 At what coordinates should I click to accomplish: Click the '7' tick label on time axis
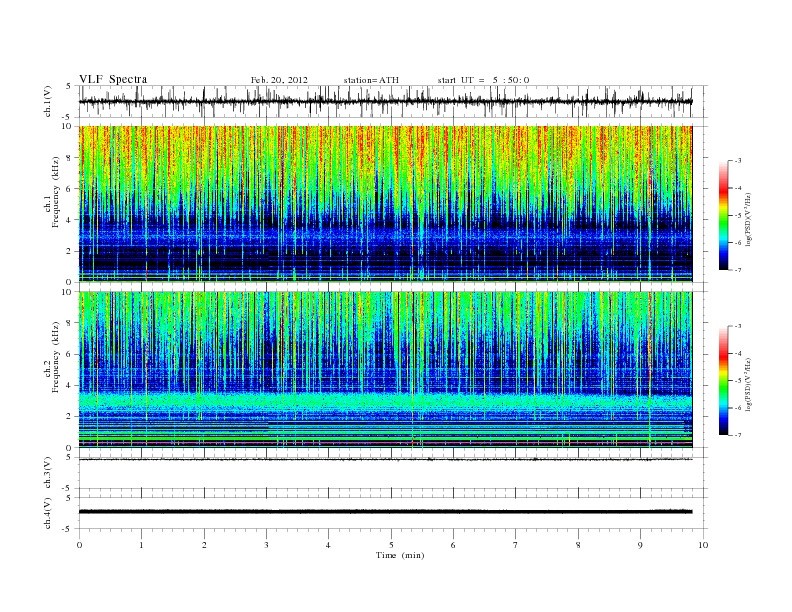click(516, 545)
